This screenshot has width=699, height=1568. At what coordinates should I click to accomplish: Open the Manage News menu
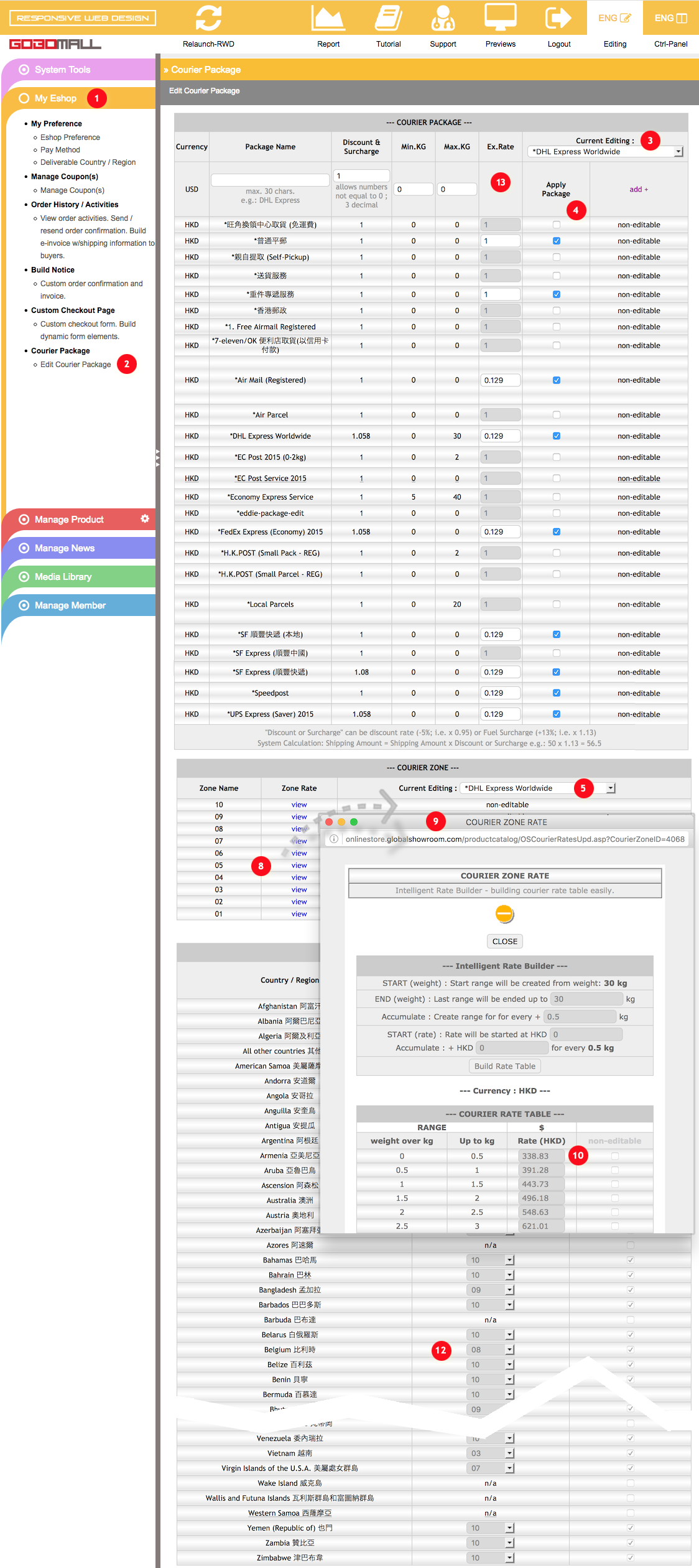78,548
